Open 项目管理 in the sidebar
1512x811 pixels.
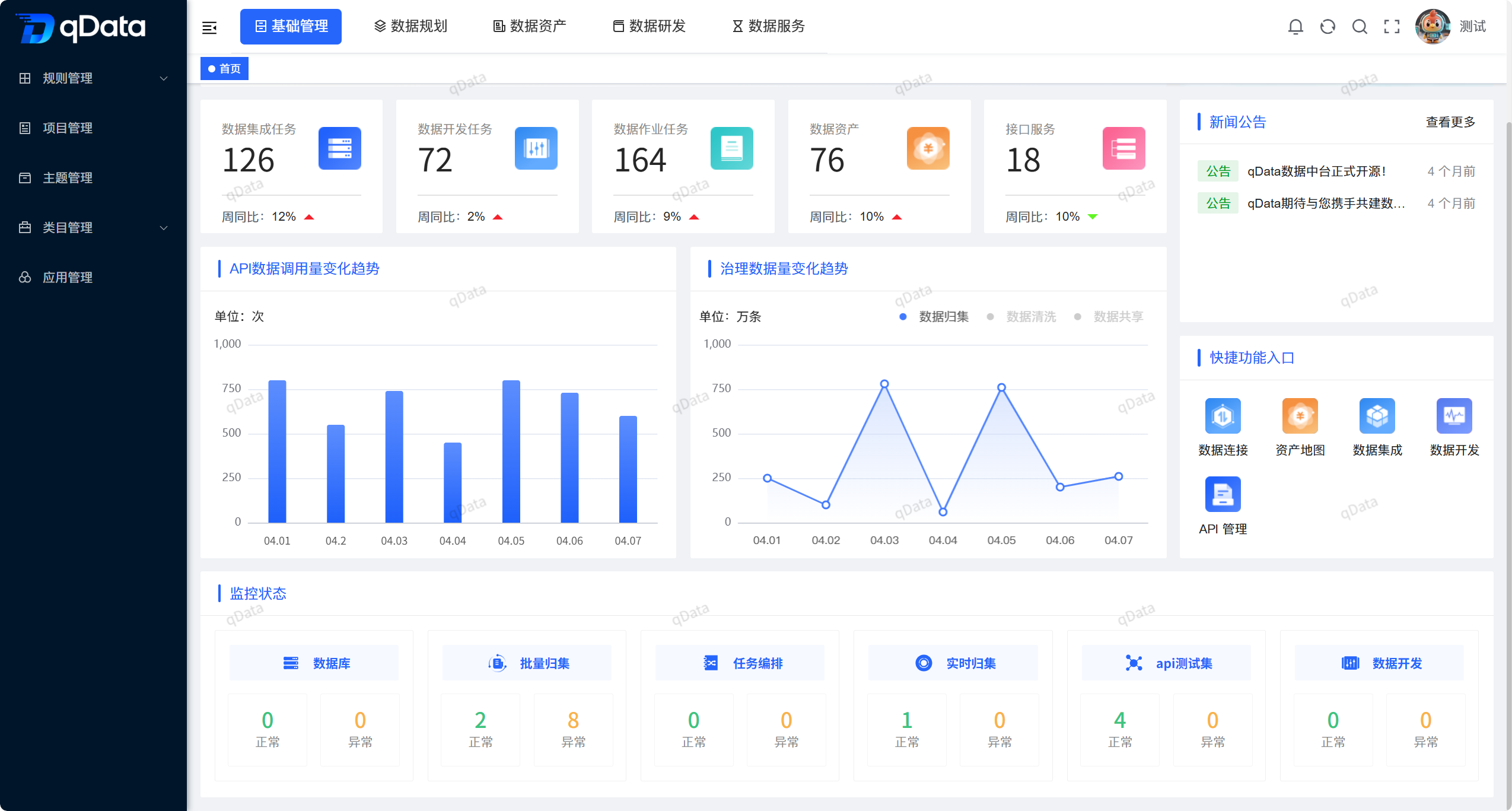point(93,128)
